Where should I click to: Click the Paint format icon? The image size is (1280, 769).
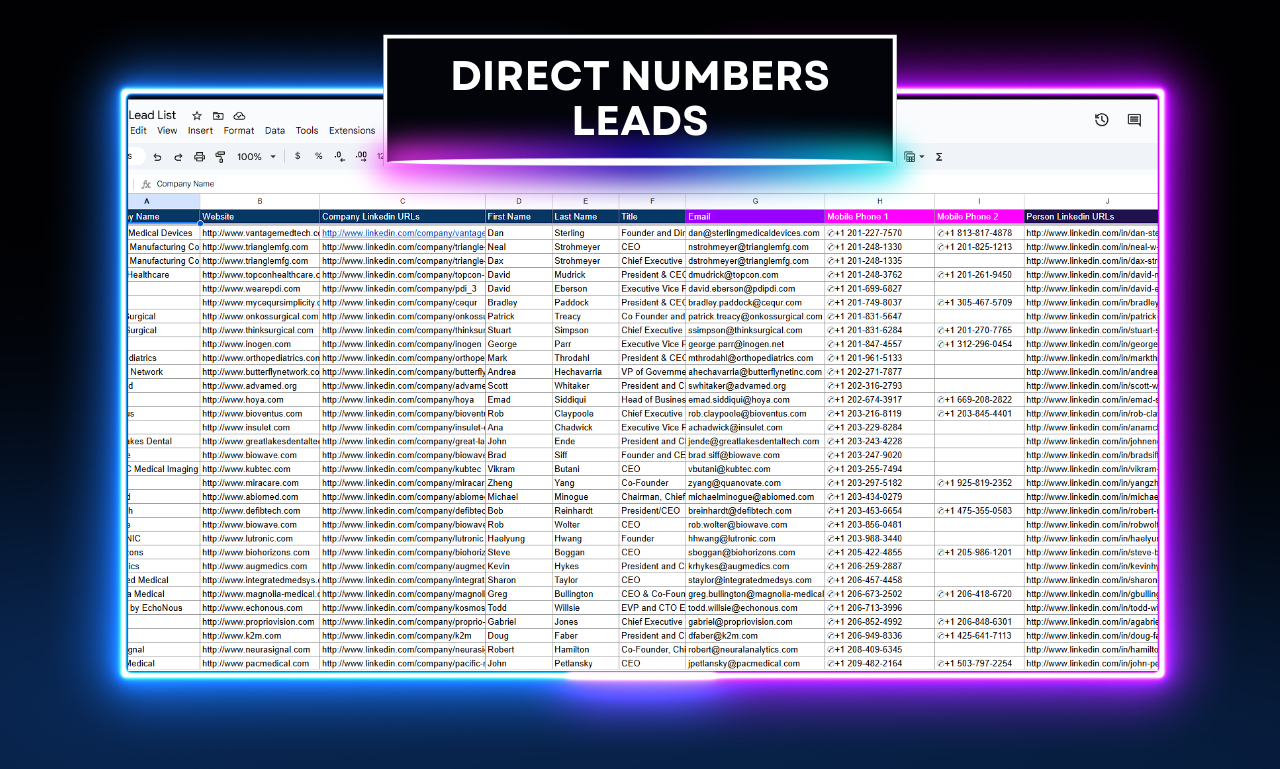[220, 157]
